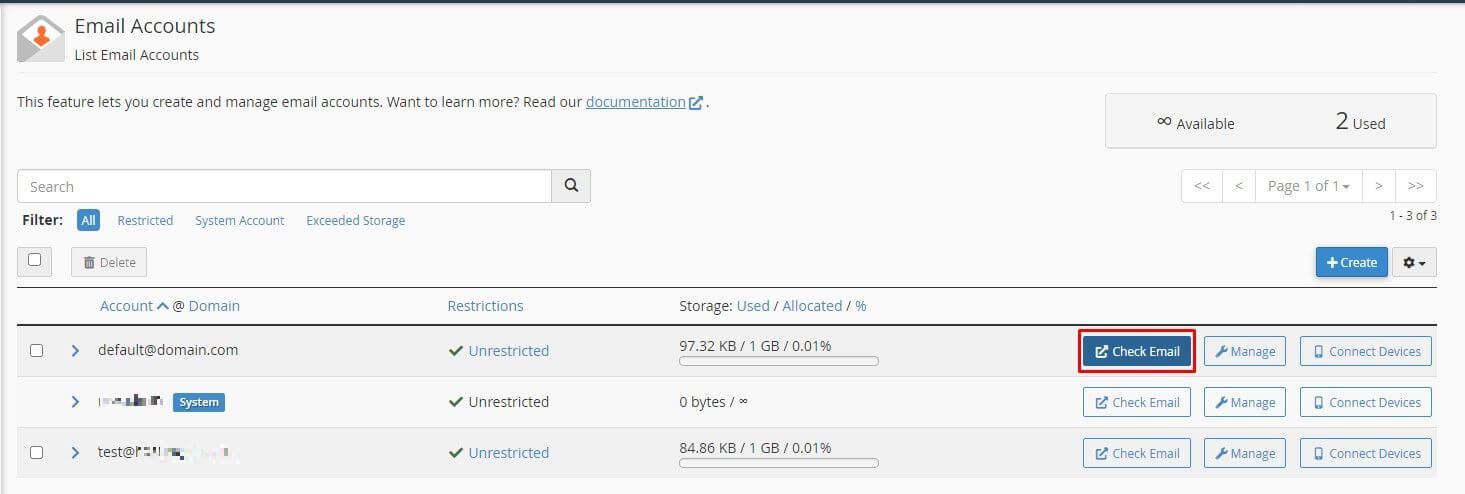
Task: Click the default@domain.com storage usage bar
Action: tap(778, 361)
